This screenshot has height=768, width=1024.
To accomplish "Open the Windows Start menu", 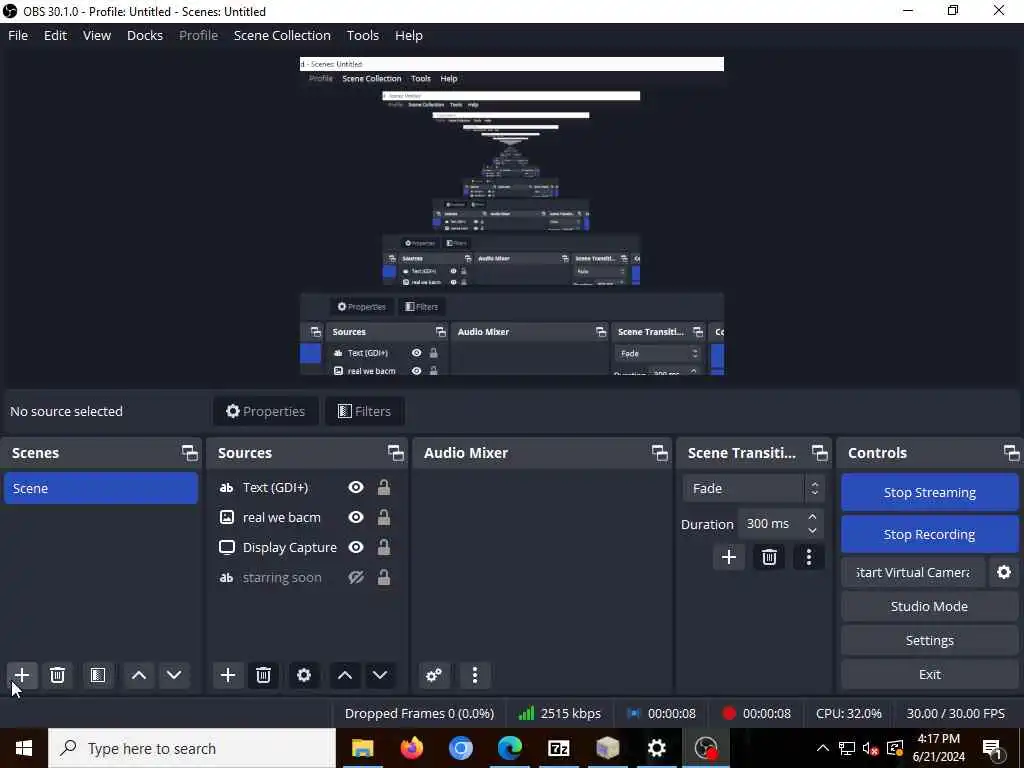I will coord(24,748).
